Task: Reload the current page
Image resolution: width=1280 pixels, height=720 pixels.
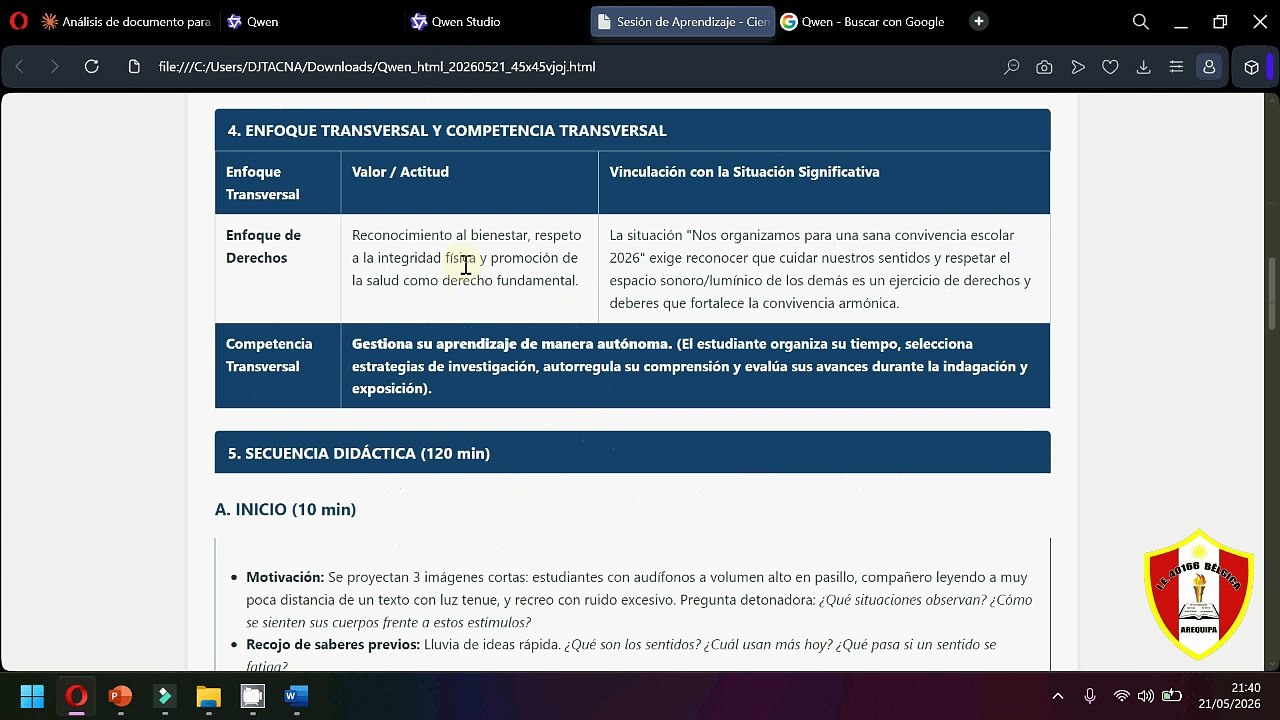Action: [92, 67]
